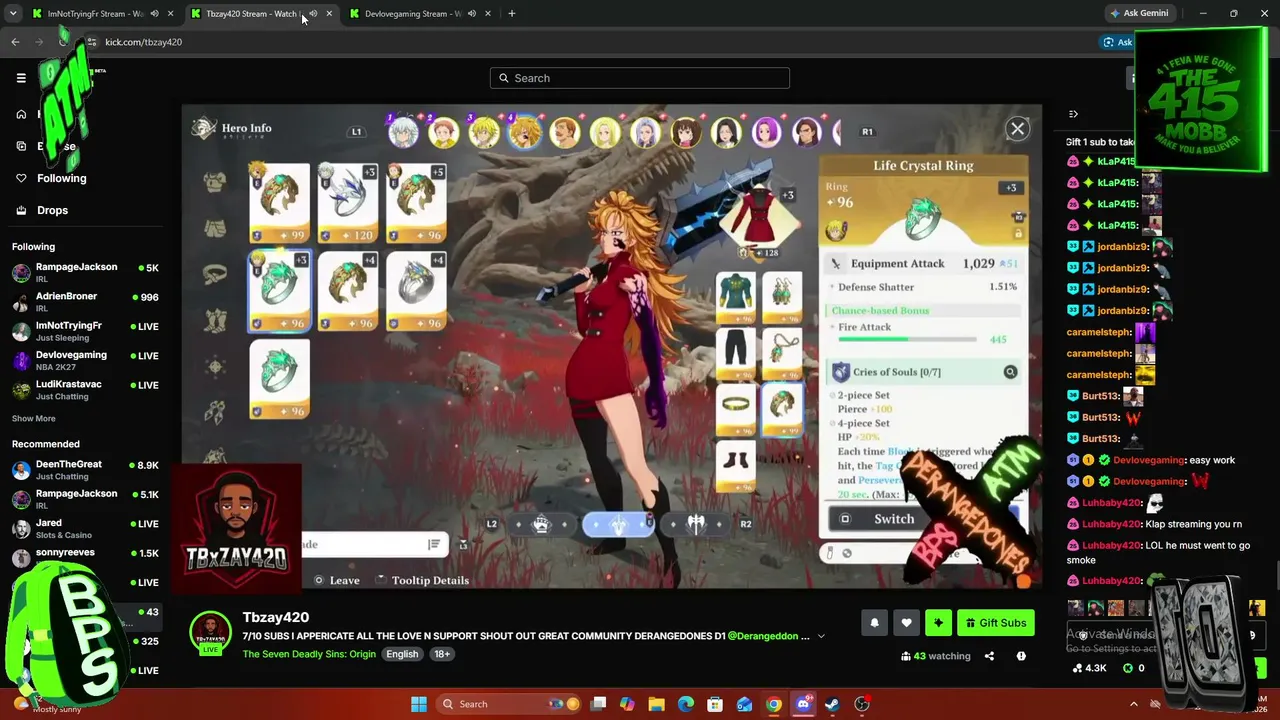Click the green sparkle subscribe button
1280x720 pixels.
[x=938, y=623]
